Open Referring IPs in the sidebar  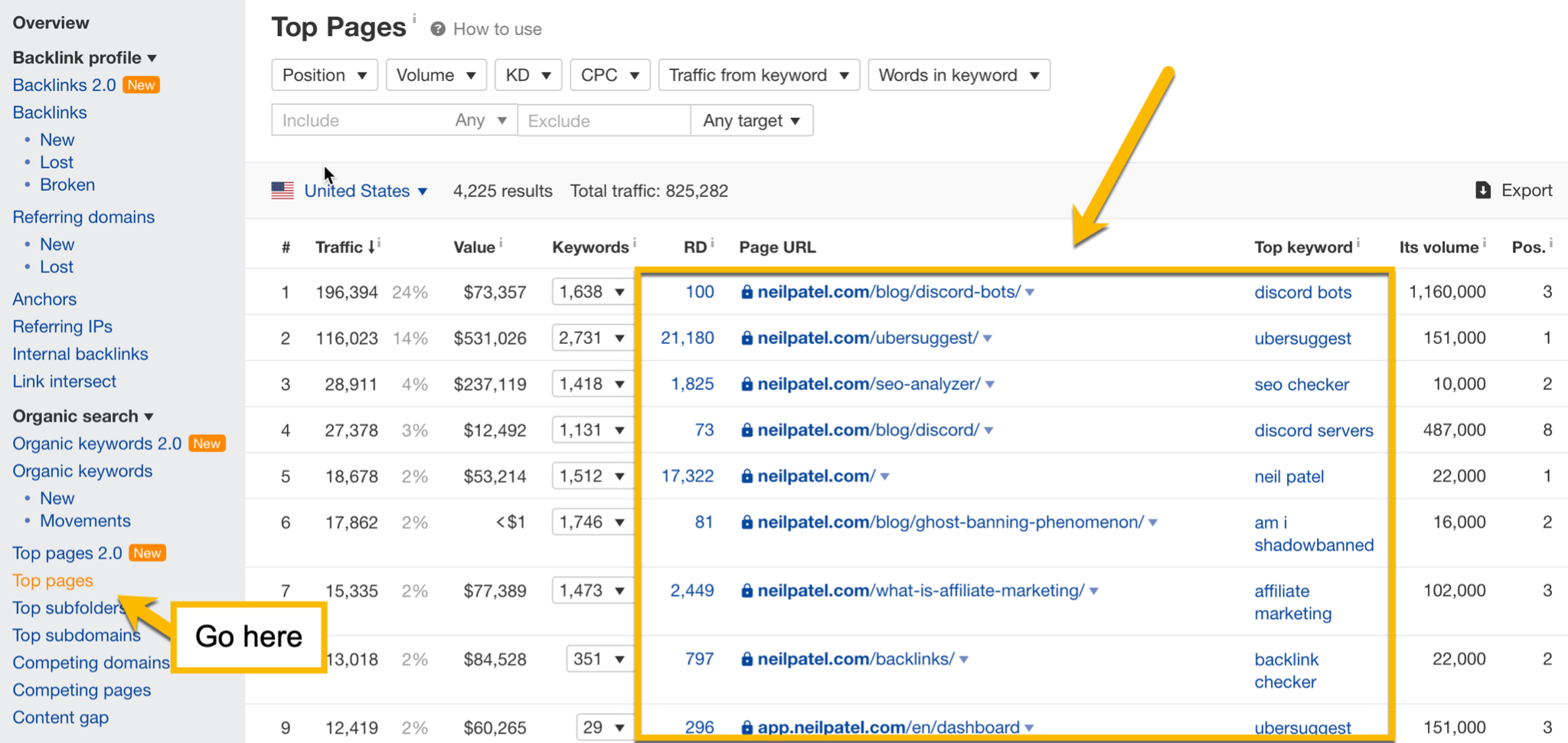pos(62,326)
